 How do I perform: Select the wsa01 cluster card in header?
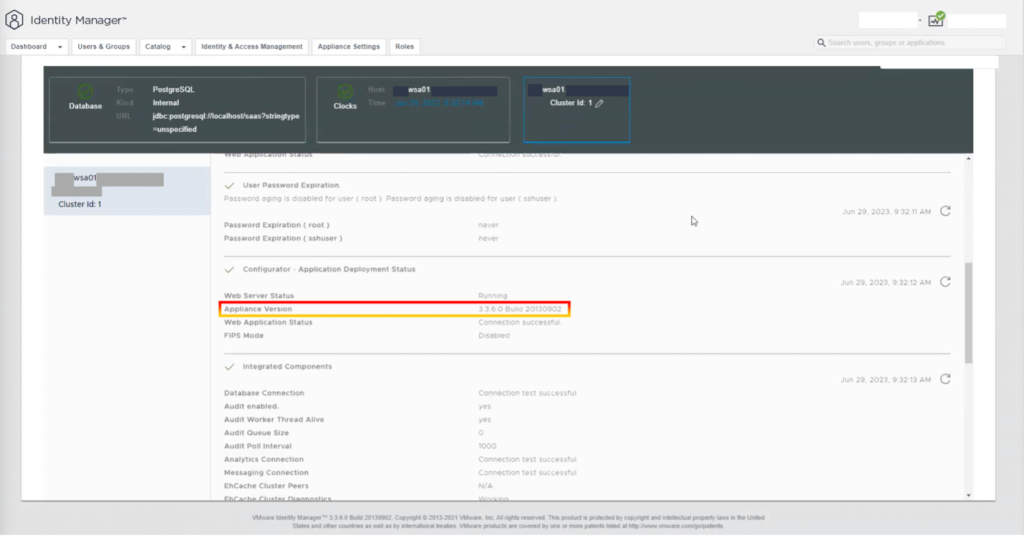click(577, 110)
